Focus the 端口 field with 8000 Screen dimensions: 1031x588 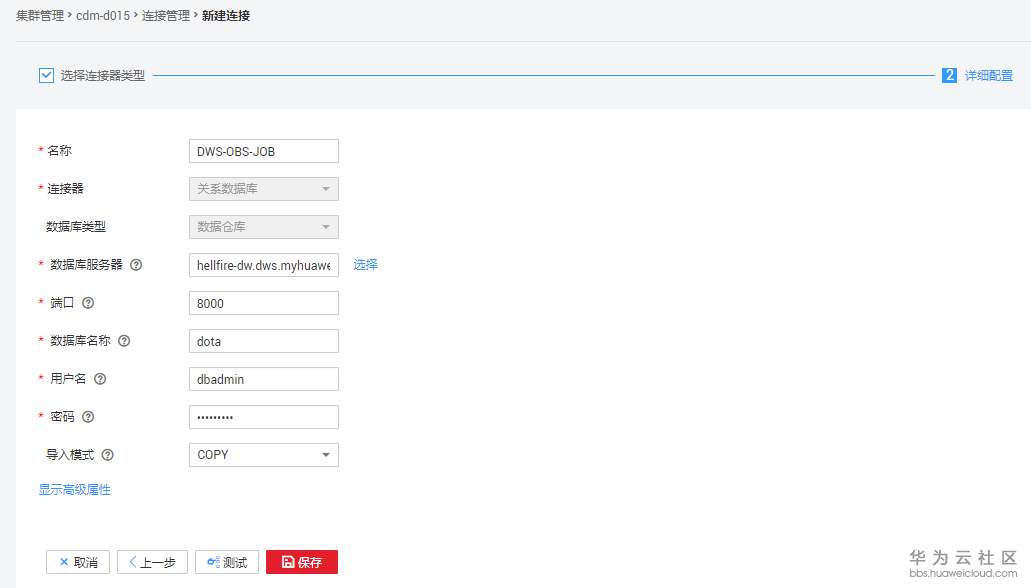pos(264,303)
